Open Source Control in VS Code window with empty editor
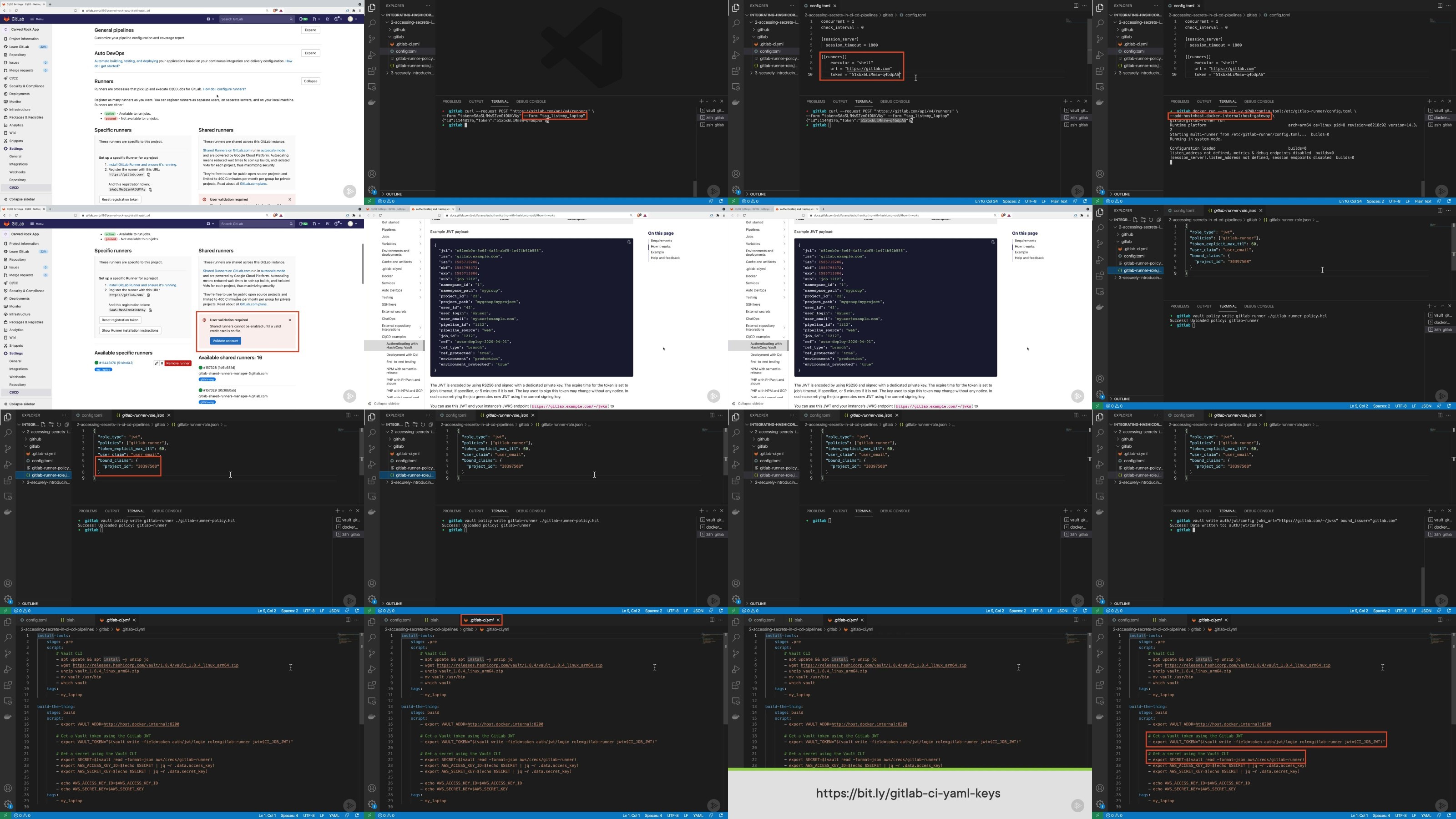Screen dimensions: 1456x819 [x=372, y=40]
